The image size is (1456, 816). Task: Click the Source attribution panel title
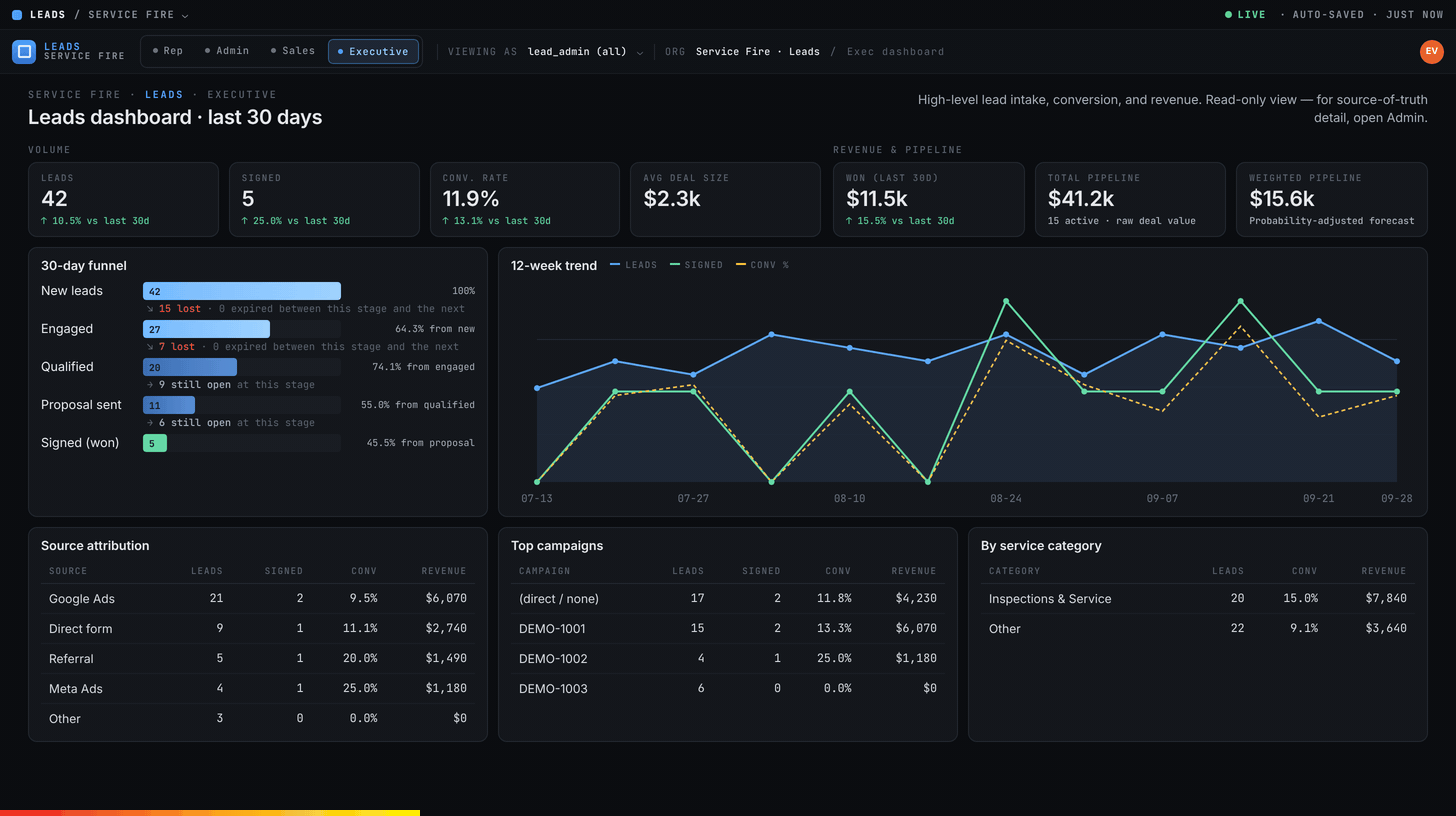click(x=95, y=546)
